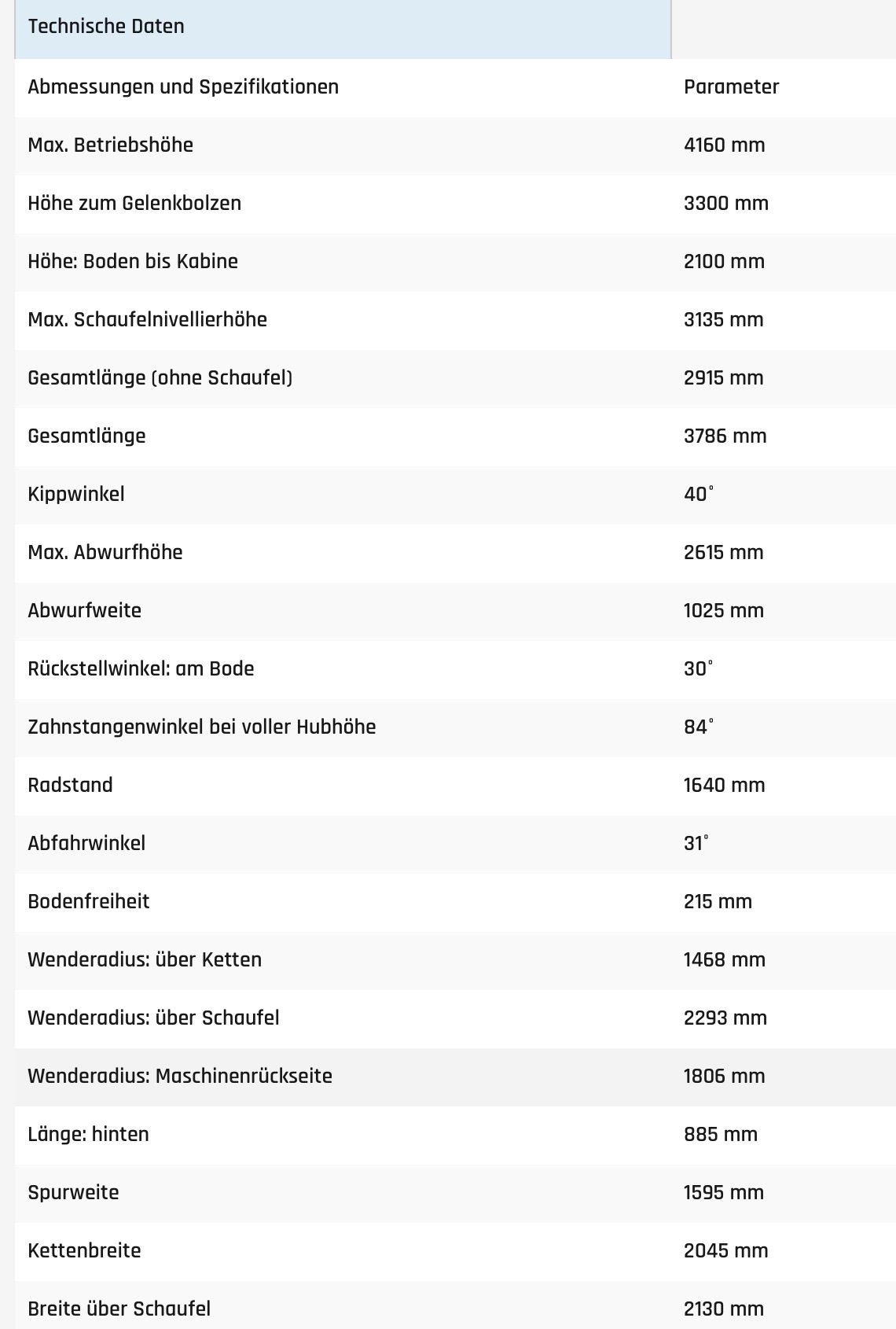Click the Max. Schaufelnivellierhöhe label
This screenshot has height=1329, width=896.
point(147,319)
